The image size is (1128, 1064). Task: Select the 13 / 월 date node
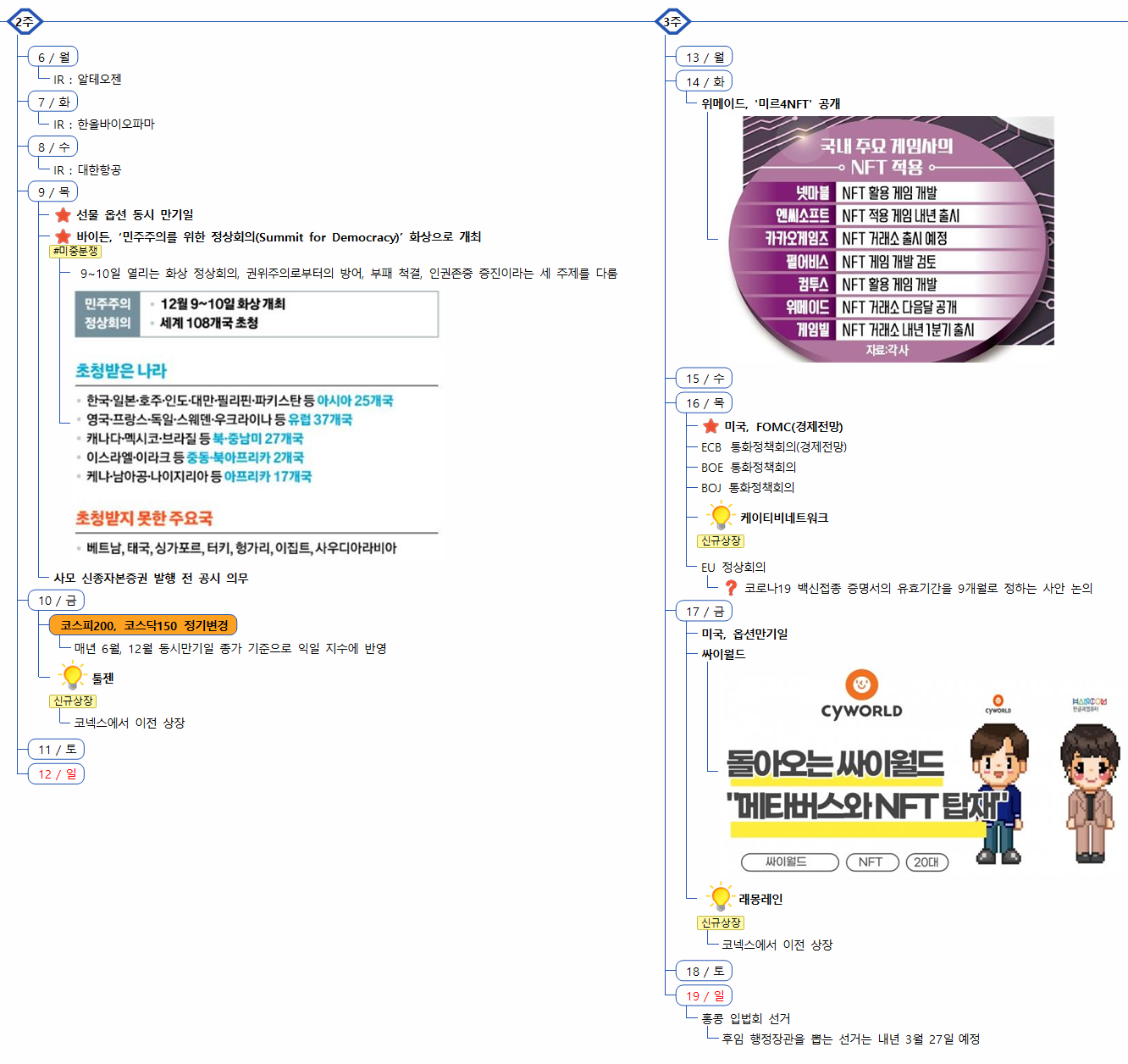pos(705,57)
